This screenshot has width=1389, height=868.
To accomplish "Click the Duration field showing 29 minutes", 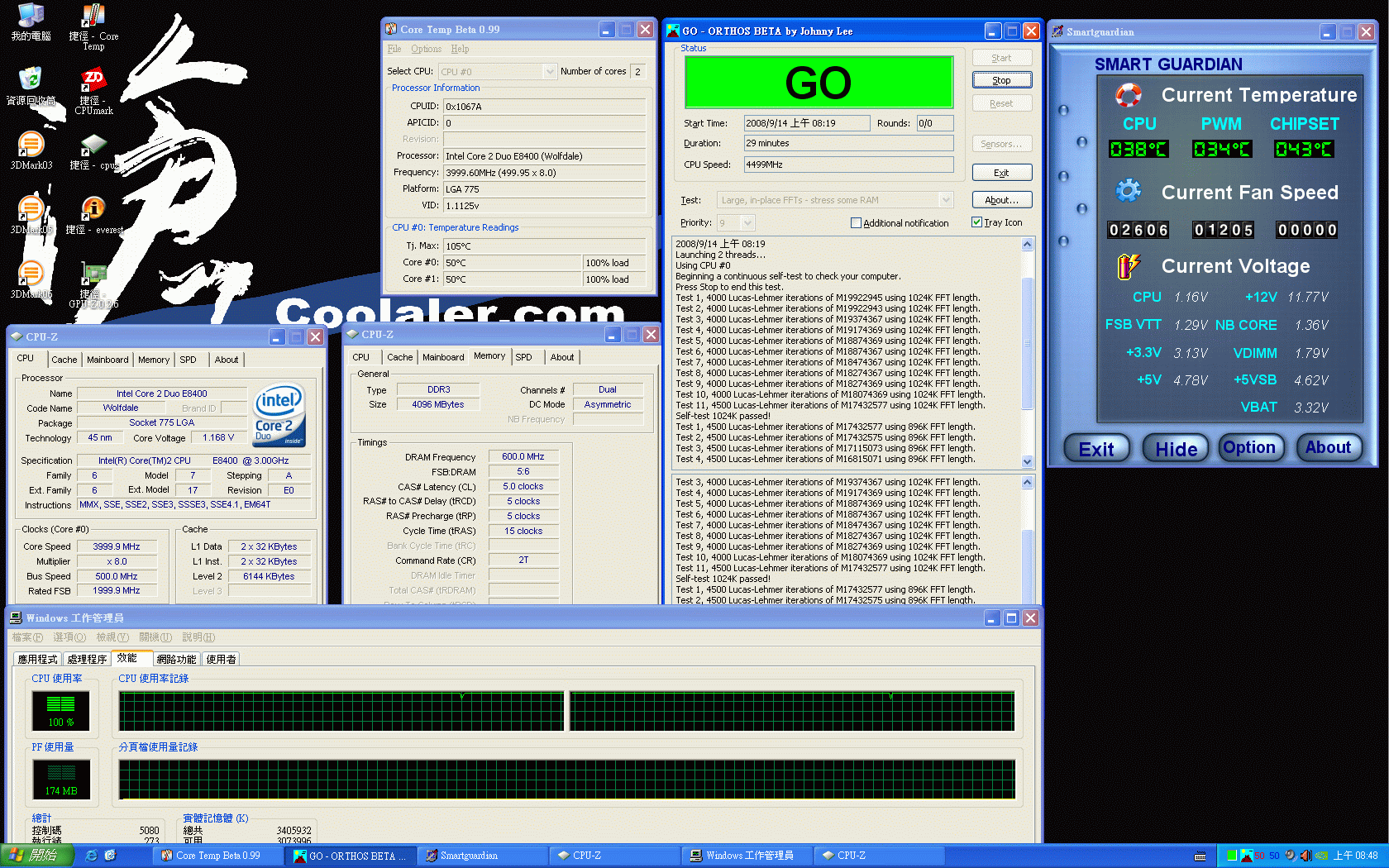I will (848, 143).
